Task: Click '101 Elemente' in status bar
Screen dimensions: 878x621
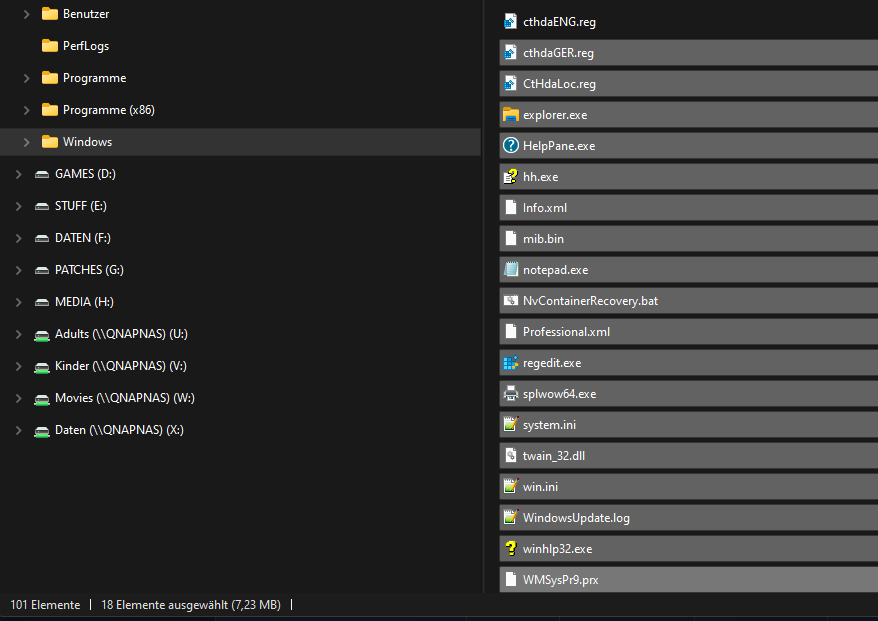Action: tap(45, 605)
